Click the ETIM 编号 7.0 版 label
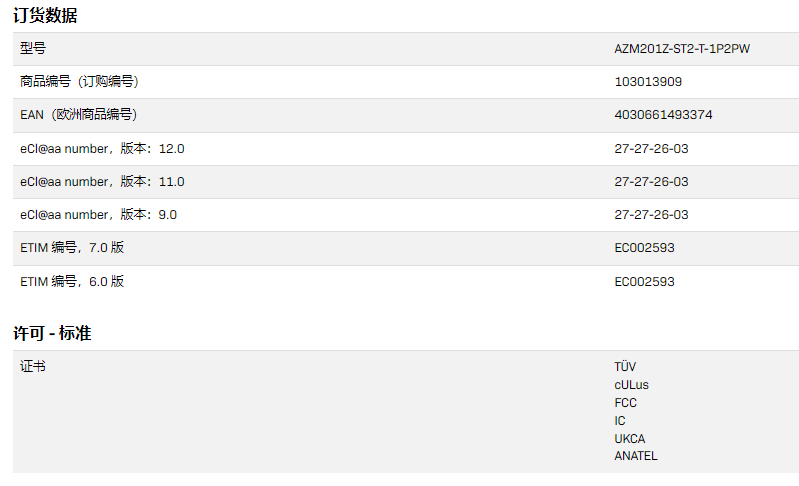The image size is (799, 486). point(72,248)
